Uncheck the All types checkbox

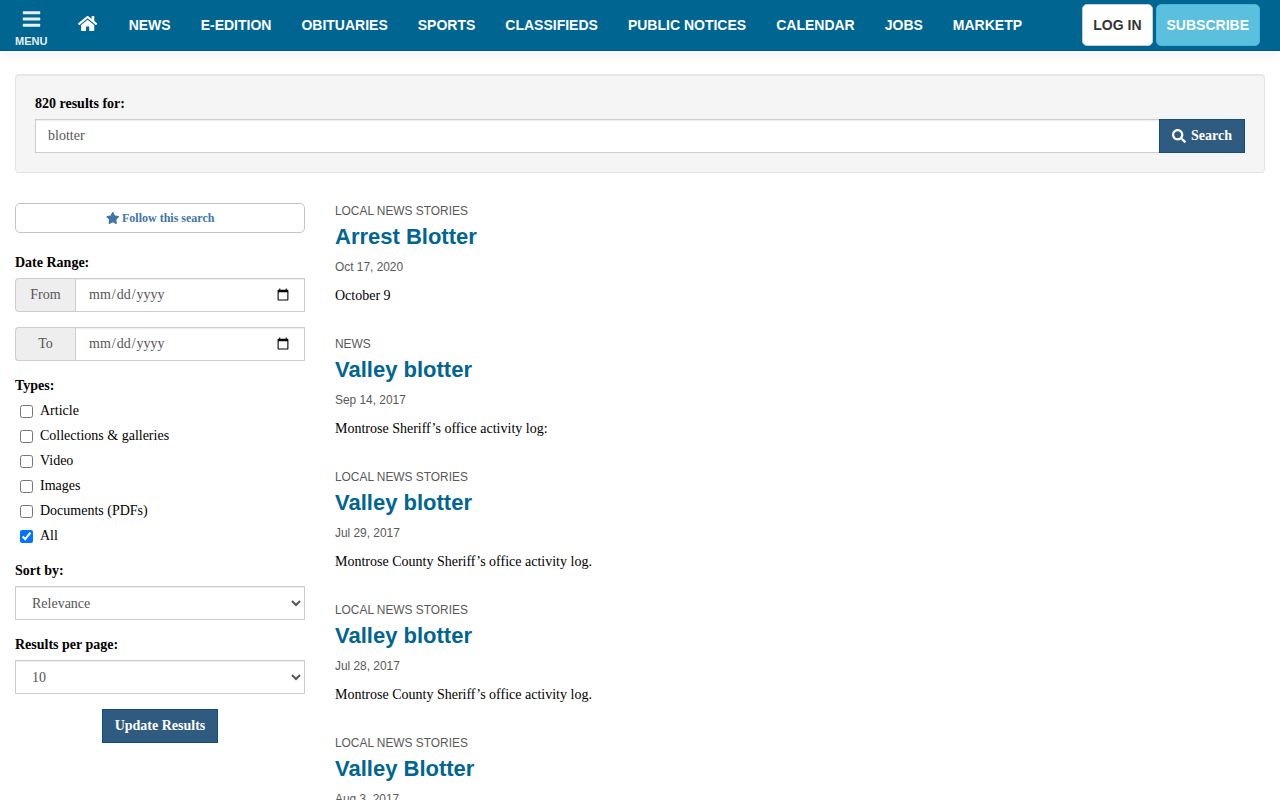click(x=27, y=536)
